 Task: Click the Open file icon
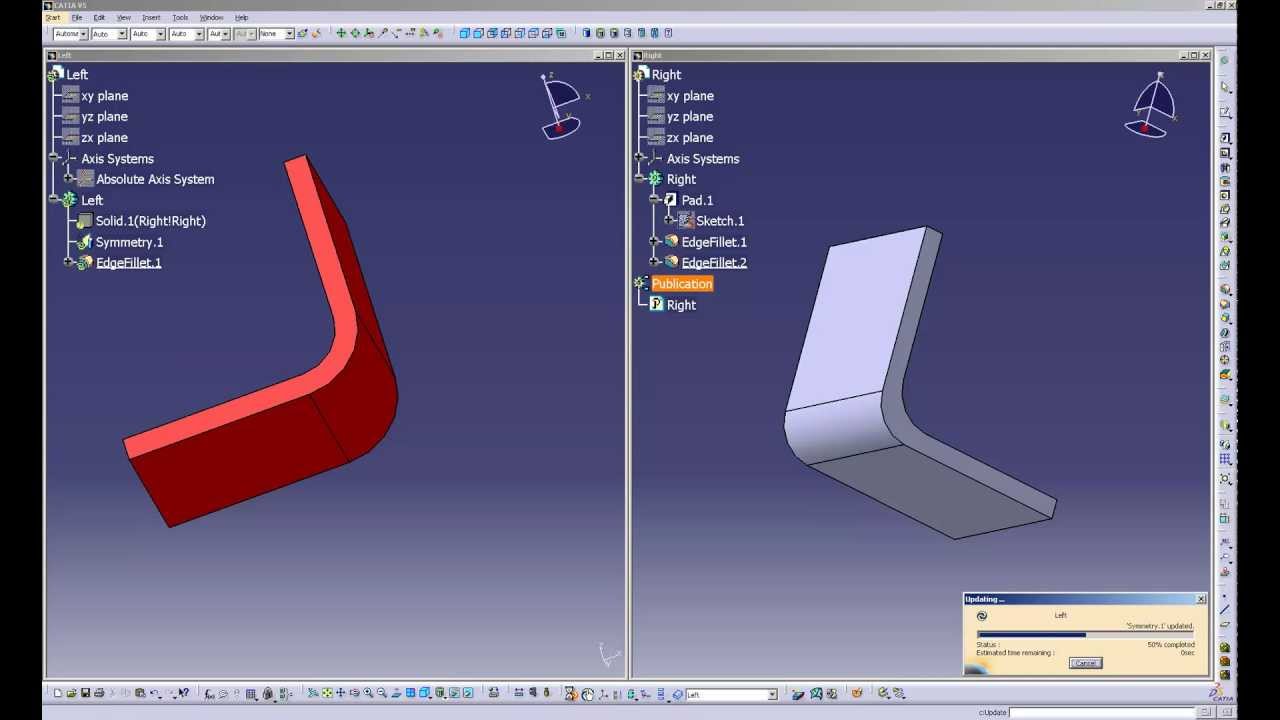coord(71,693)
